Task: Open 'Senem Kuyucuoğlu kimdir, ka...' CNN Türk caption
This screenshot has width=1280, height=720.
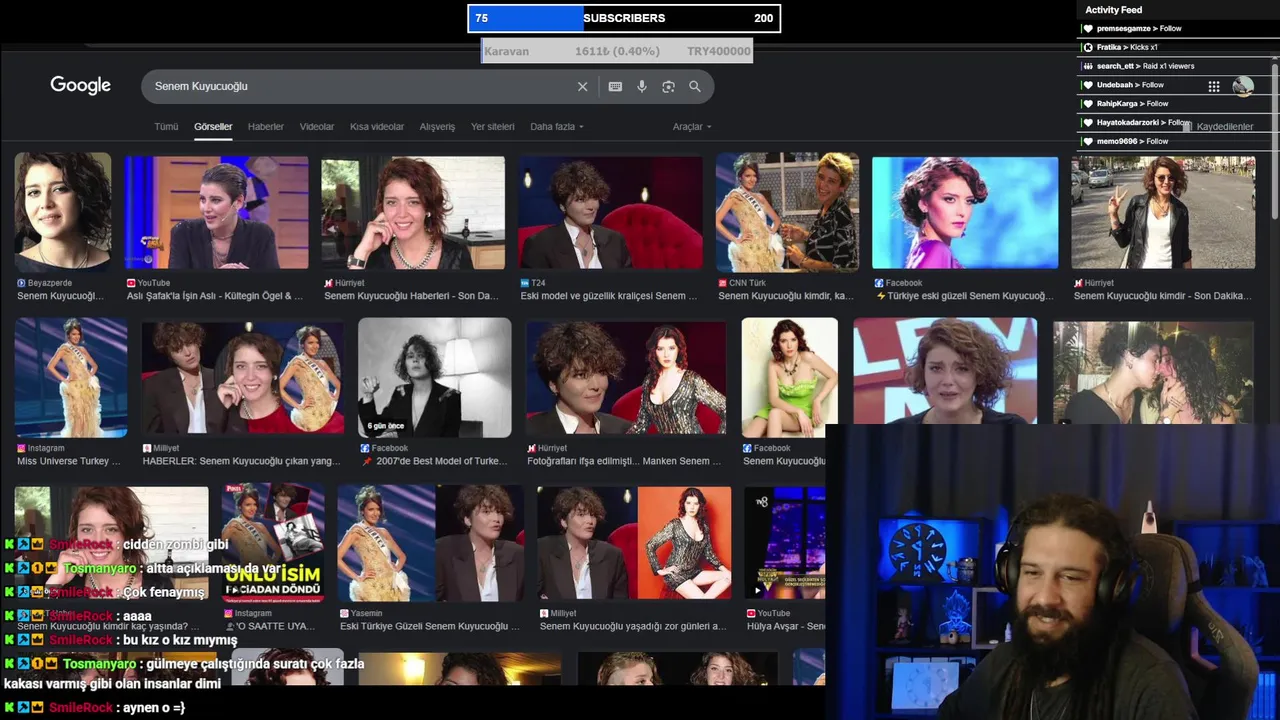Action: (x=786, y=296)
